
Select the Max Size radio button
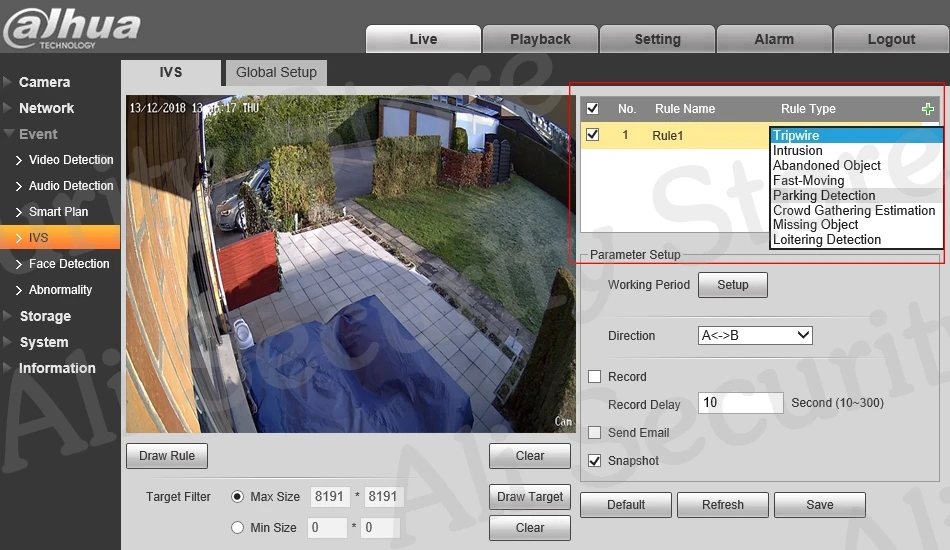(x=238, y=497)
